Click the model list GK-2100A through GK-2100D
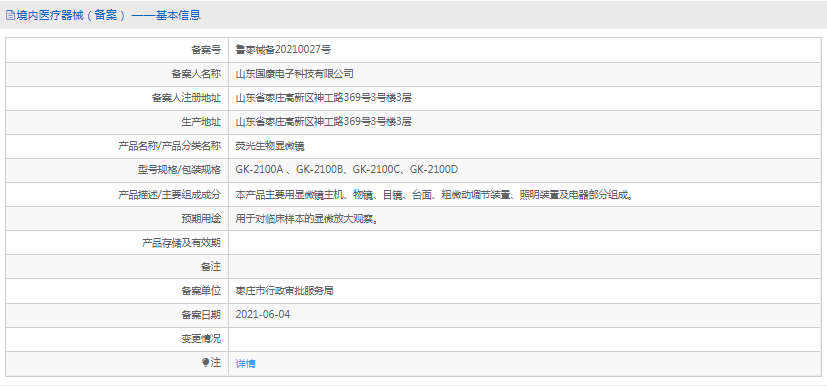Screen dimensions: 827x386 (x=347, y=170)
